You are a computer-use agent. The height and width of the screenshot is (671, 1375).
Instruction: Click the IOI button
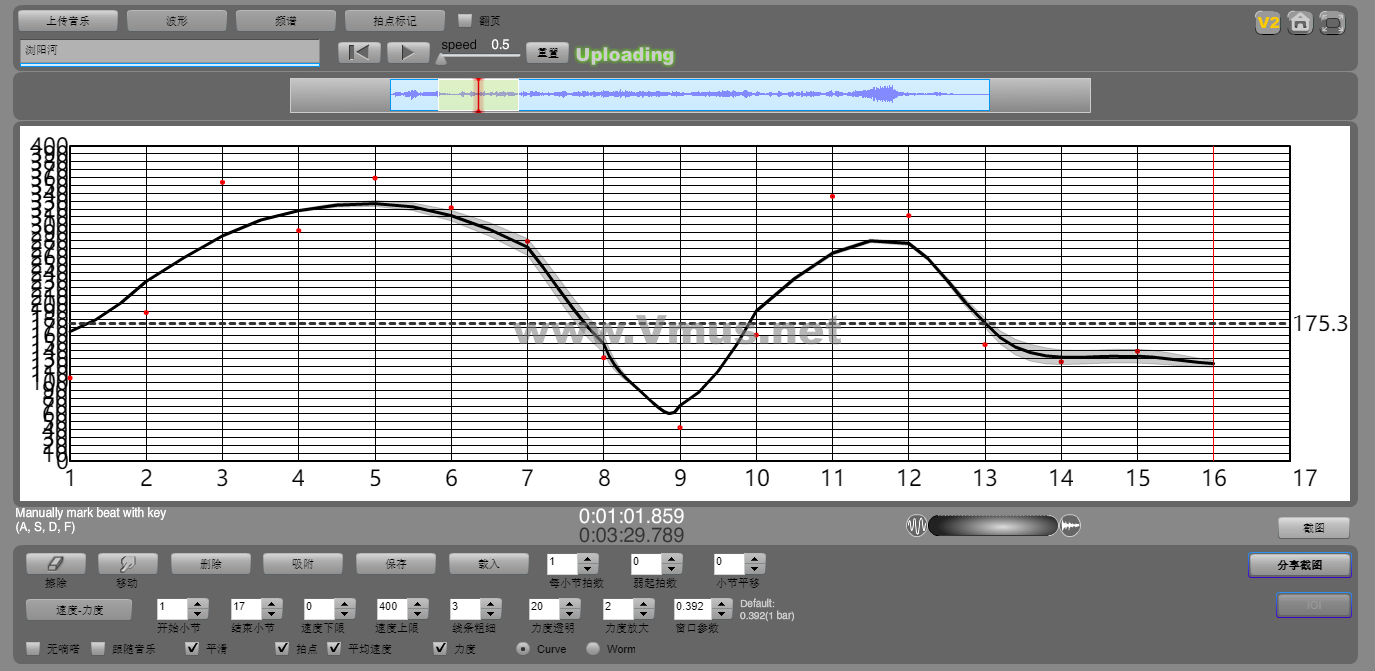pos(1314,605)
